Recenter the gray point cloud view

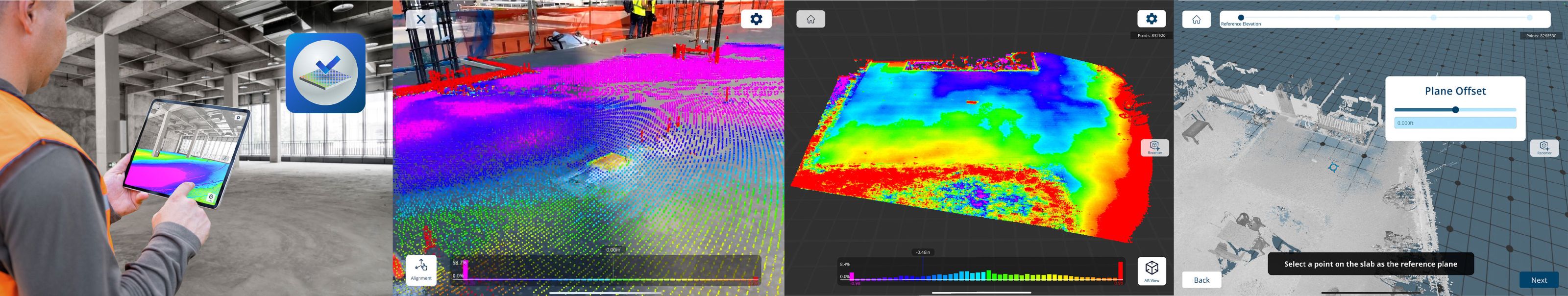click(x=1544, y=148)
